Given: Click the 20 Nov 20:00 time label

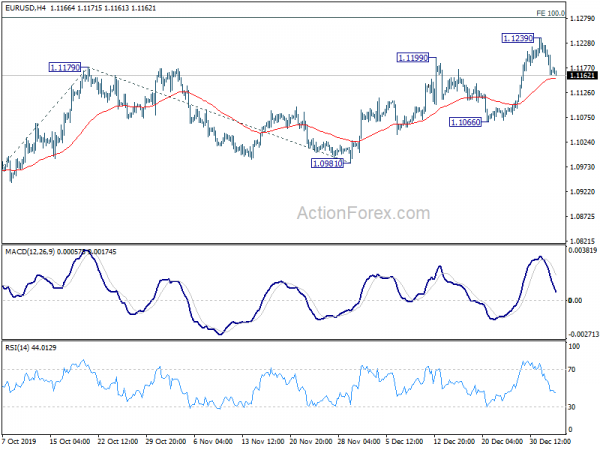Looking at the screenshot, I should pyautogui.click(x=310, y=441).
